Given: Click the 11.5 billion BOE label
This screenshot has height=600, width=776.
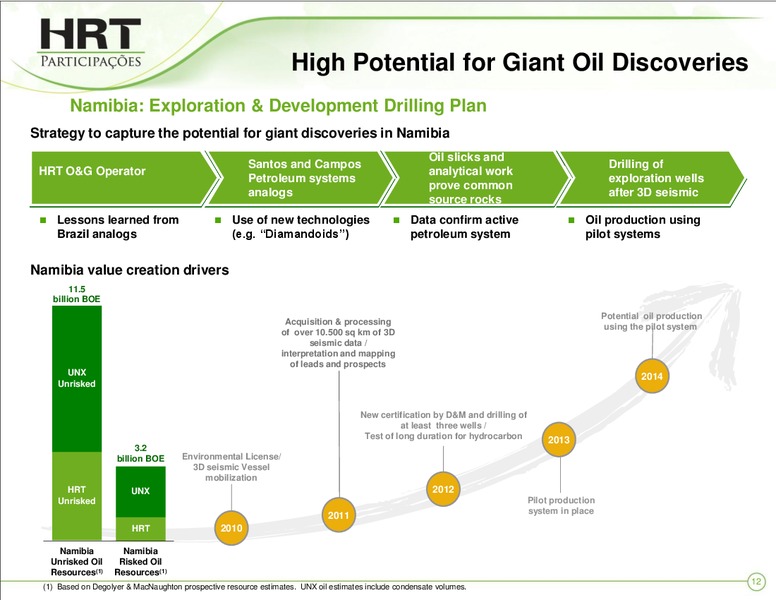Looking at the screenshot, I should [77, 294].
